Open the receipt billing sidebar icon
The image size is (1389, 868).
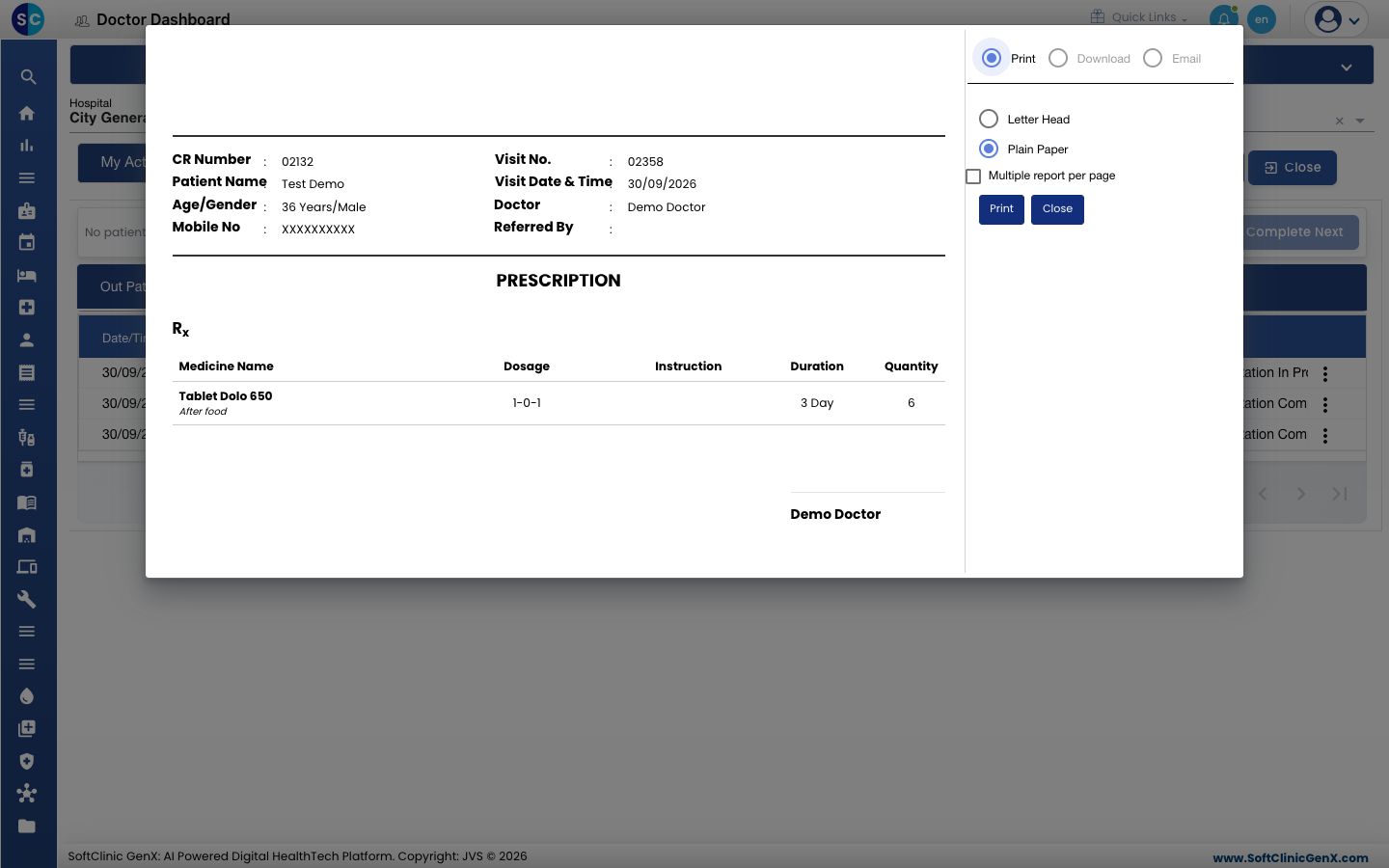pos(27,372)
